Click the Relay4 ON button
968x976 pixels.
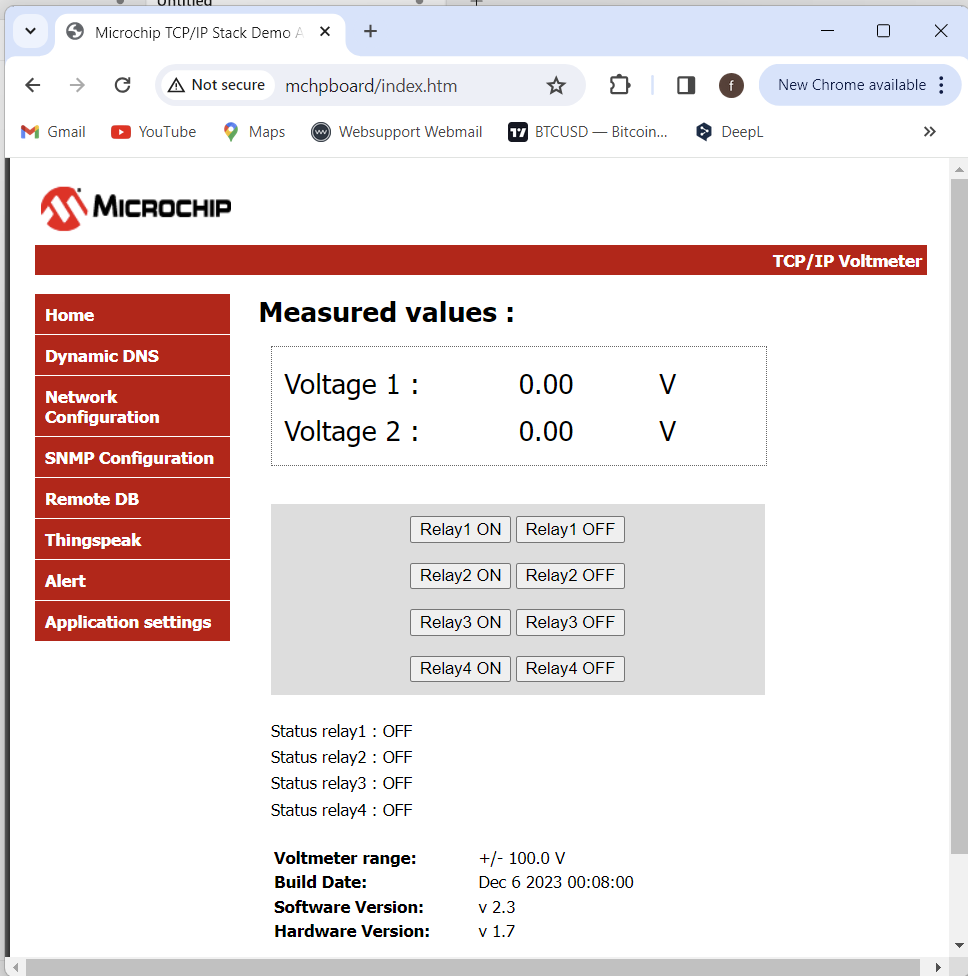click(x=460, y=669)
